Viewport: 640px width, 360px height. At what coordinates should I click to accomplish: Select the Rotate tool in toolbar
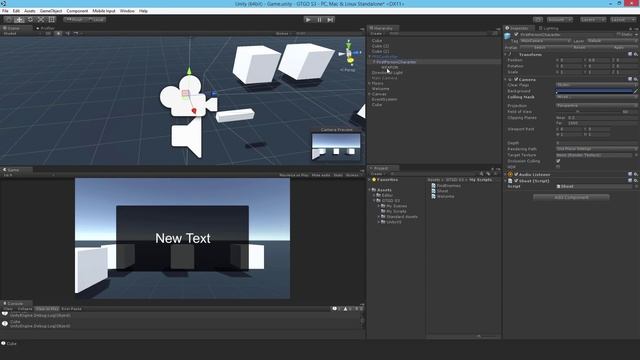[30, 20]
